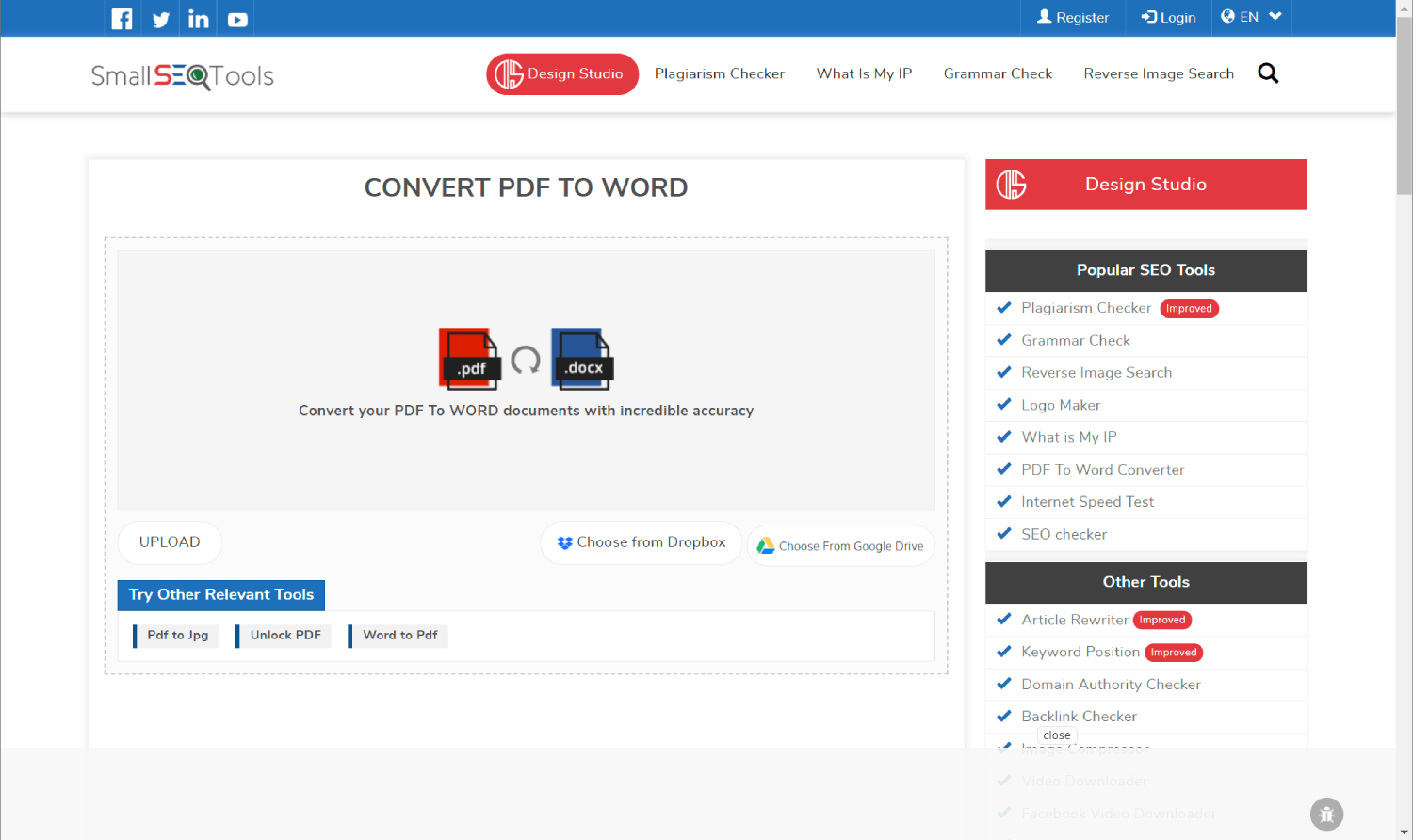This screenshot has height=840, width=1413.
Task: Open the Pdf to Jpg tool
Action: 176,636
